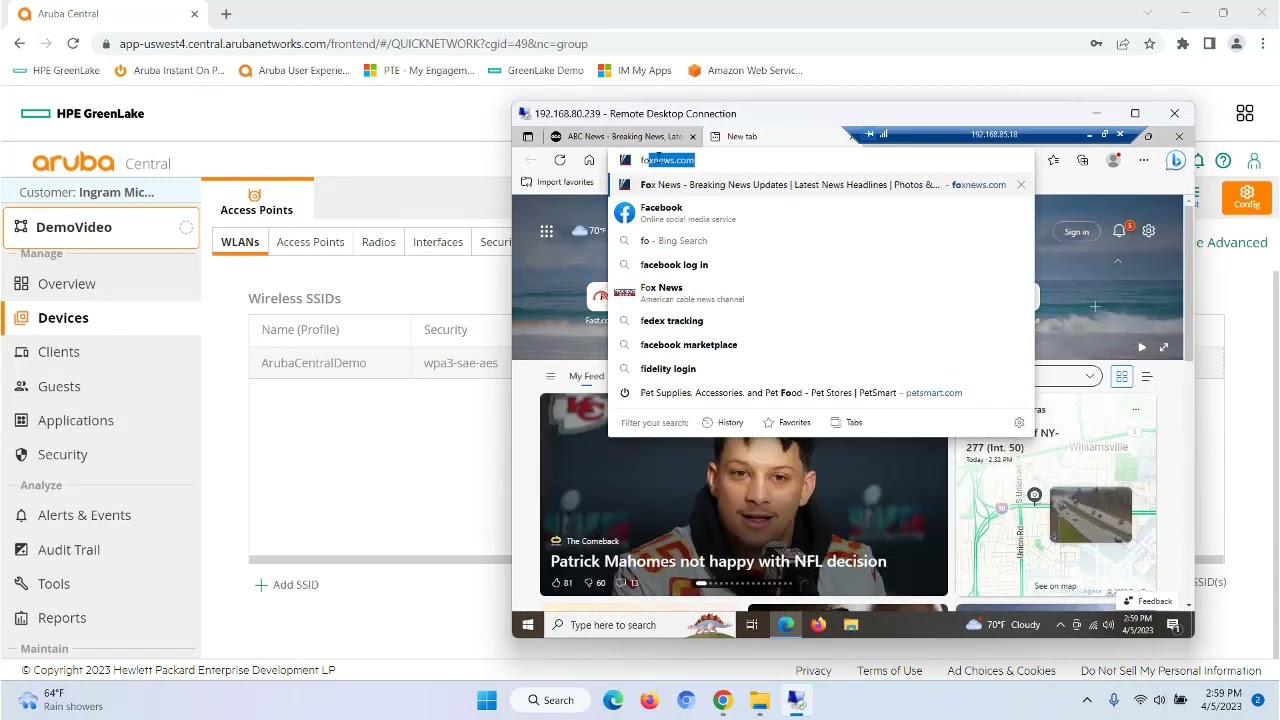Bookmark this page with Chrome's star icon

tap(1150, 44)
